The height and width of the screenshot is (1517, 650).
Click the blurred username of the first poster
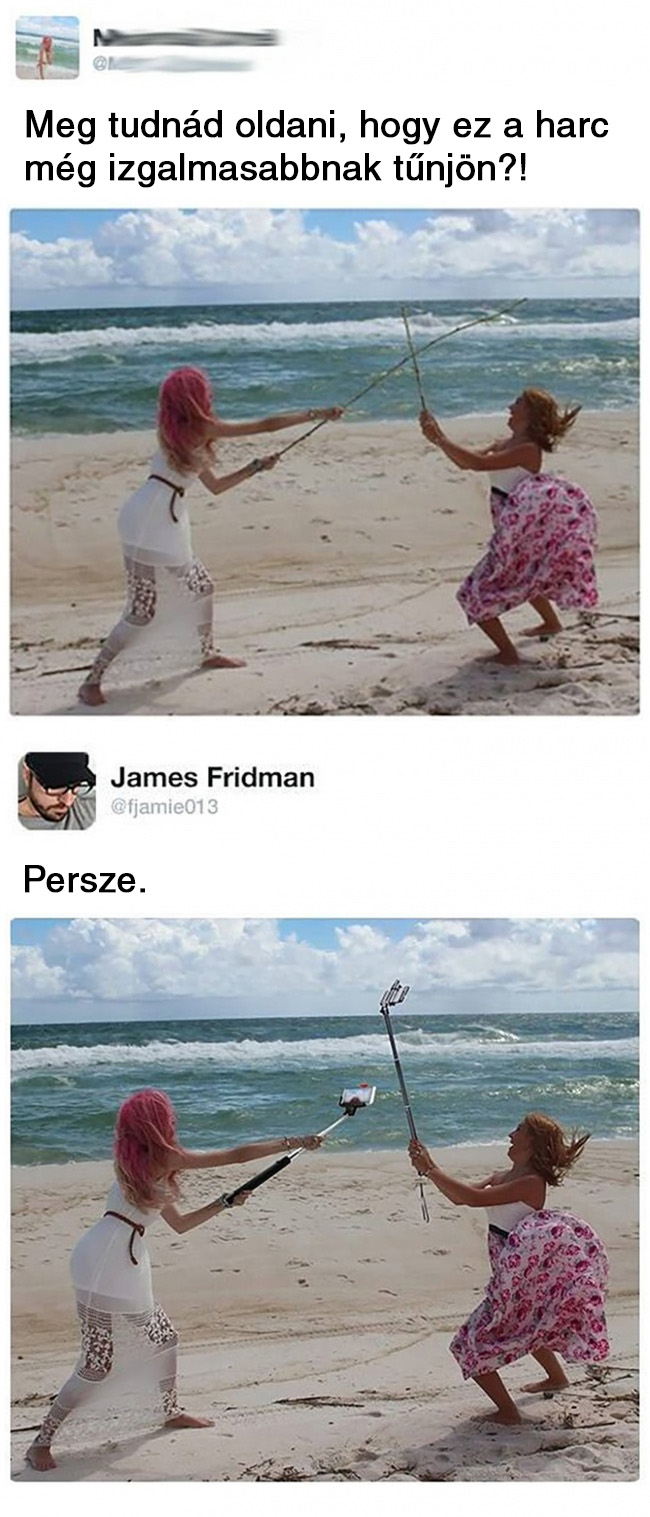tap(185, 38)
